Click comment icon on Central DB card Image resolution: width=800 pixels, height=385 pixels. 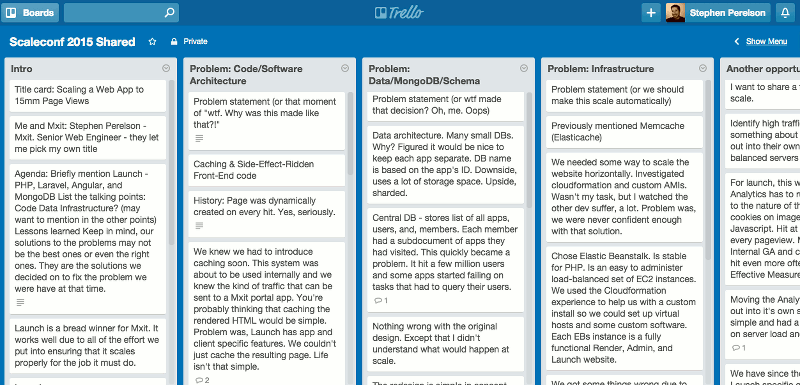[x=378, y=300]
